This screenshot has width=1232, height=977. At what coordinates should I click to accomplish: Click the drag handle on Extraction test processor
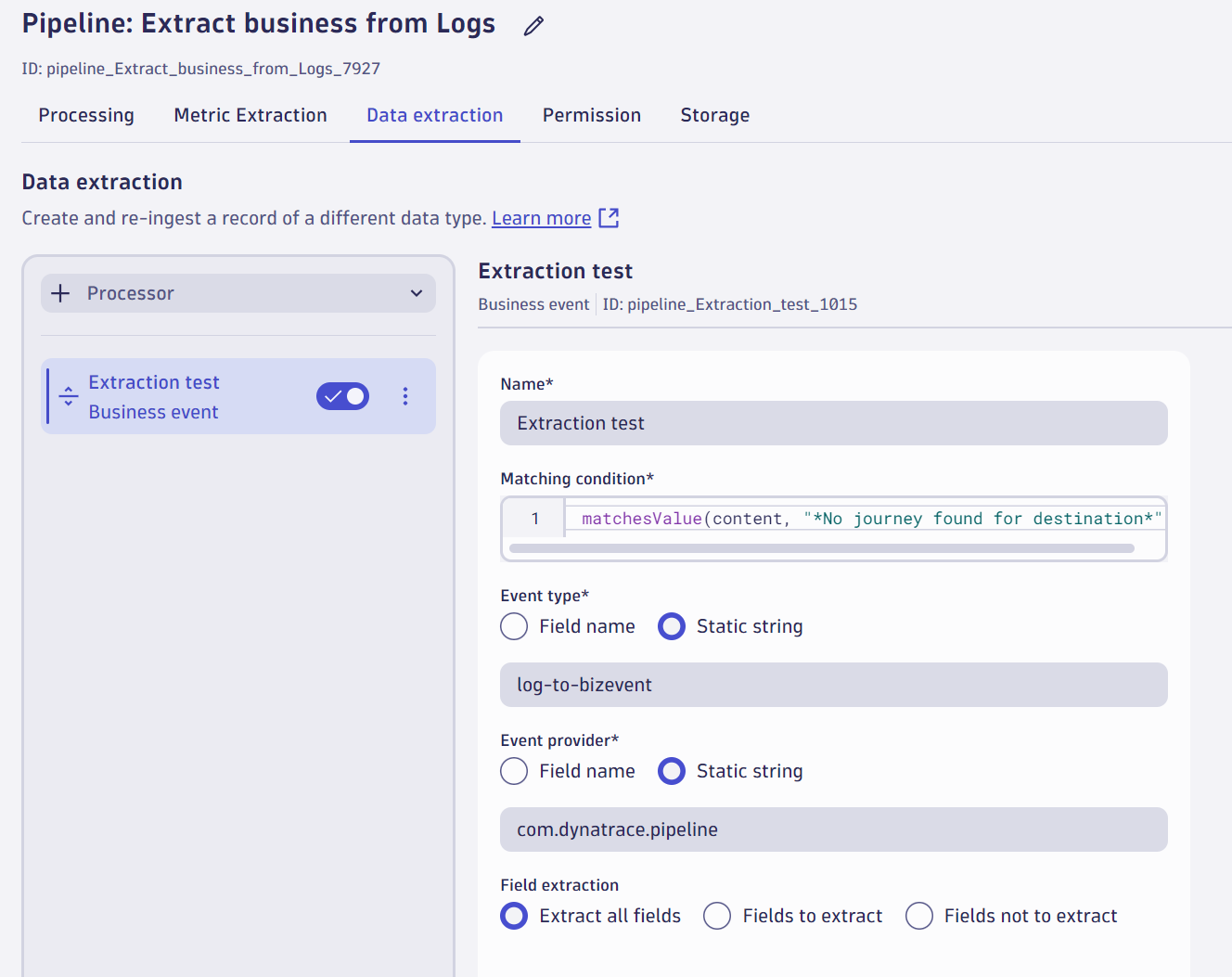[68, 395]
